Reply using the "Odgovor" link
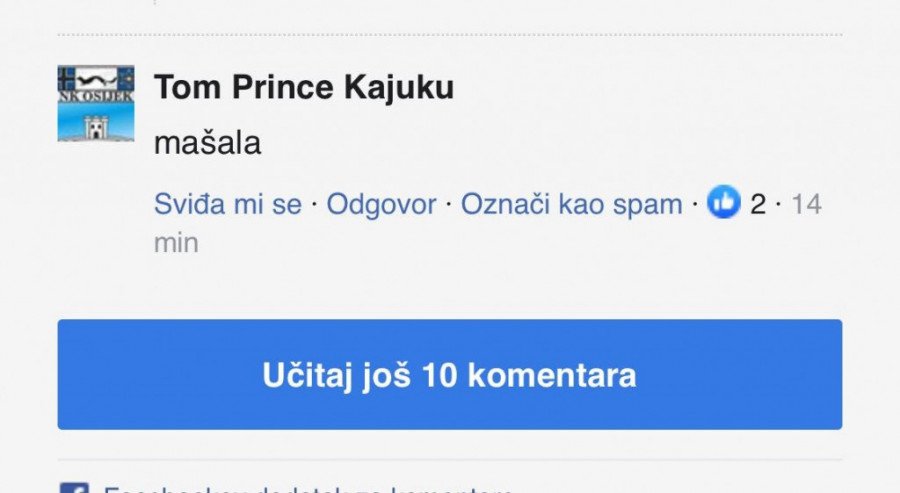 coord(382,205)
